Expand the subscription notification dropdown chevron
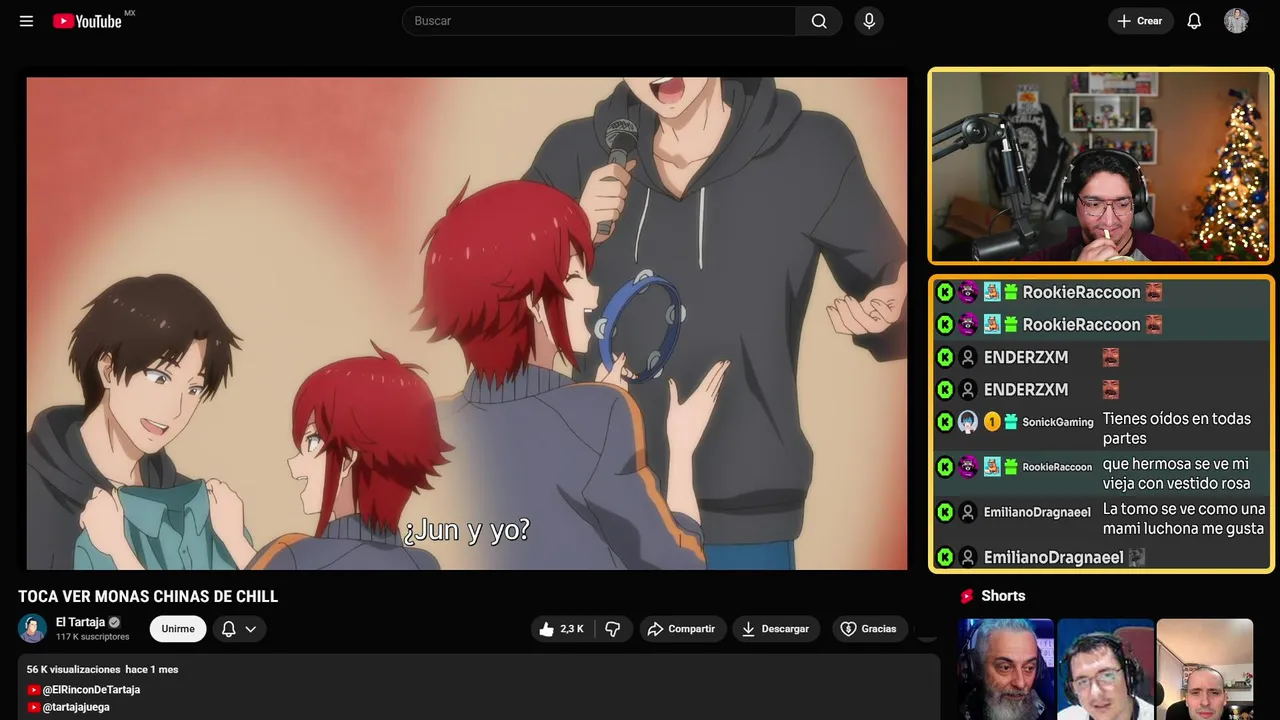The height and width of the screenshot is (720, 1280). pyautogui.click(x=250, y=629)
